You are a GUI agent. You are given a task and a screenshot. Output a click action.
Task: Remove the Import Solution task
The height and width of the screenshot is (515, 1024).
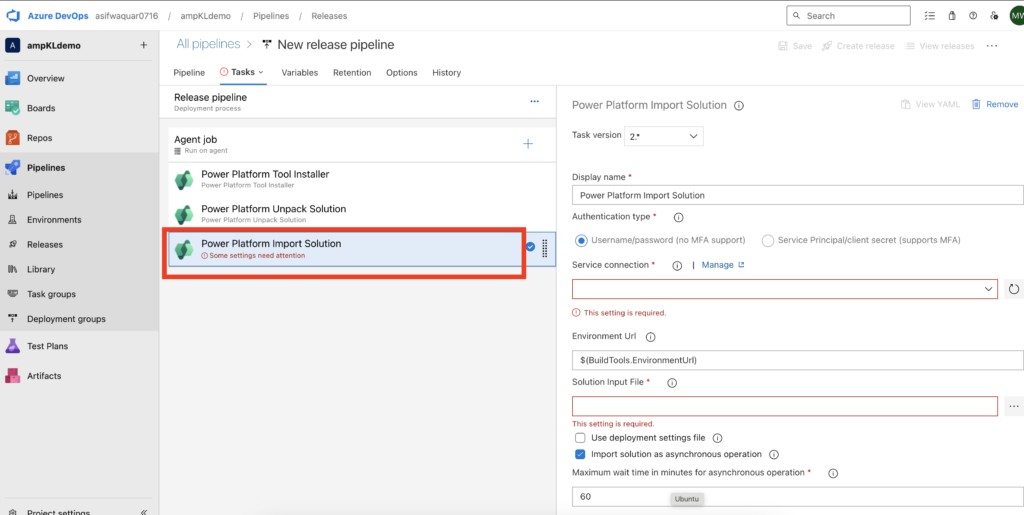point(995,104)
